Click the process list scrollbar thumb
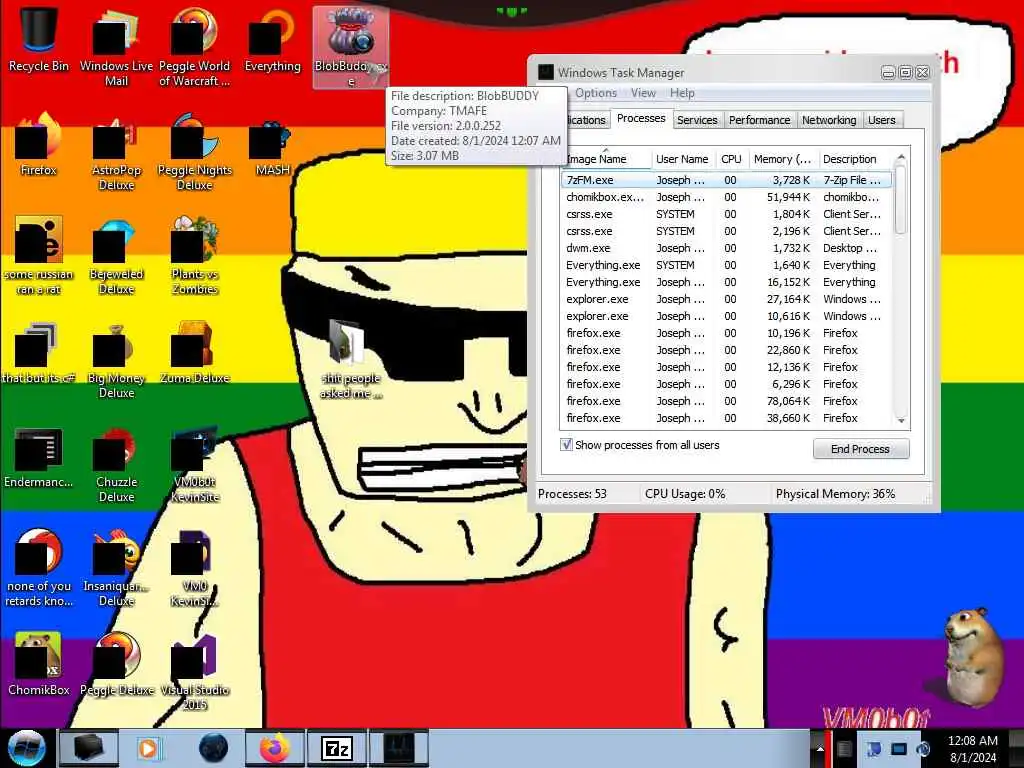The width and height of the screenshot is (1024, 768). 901,199
